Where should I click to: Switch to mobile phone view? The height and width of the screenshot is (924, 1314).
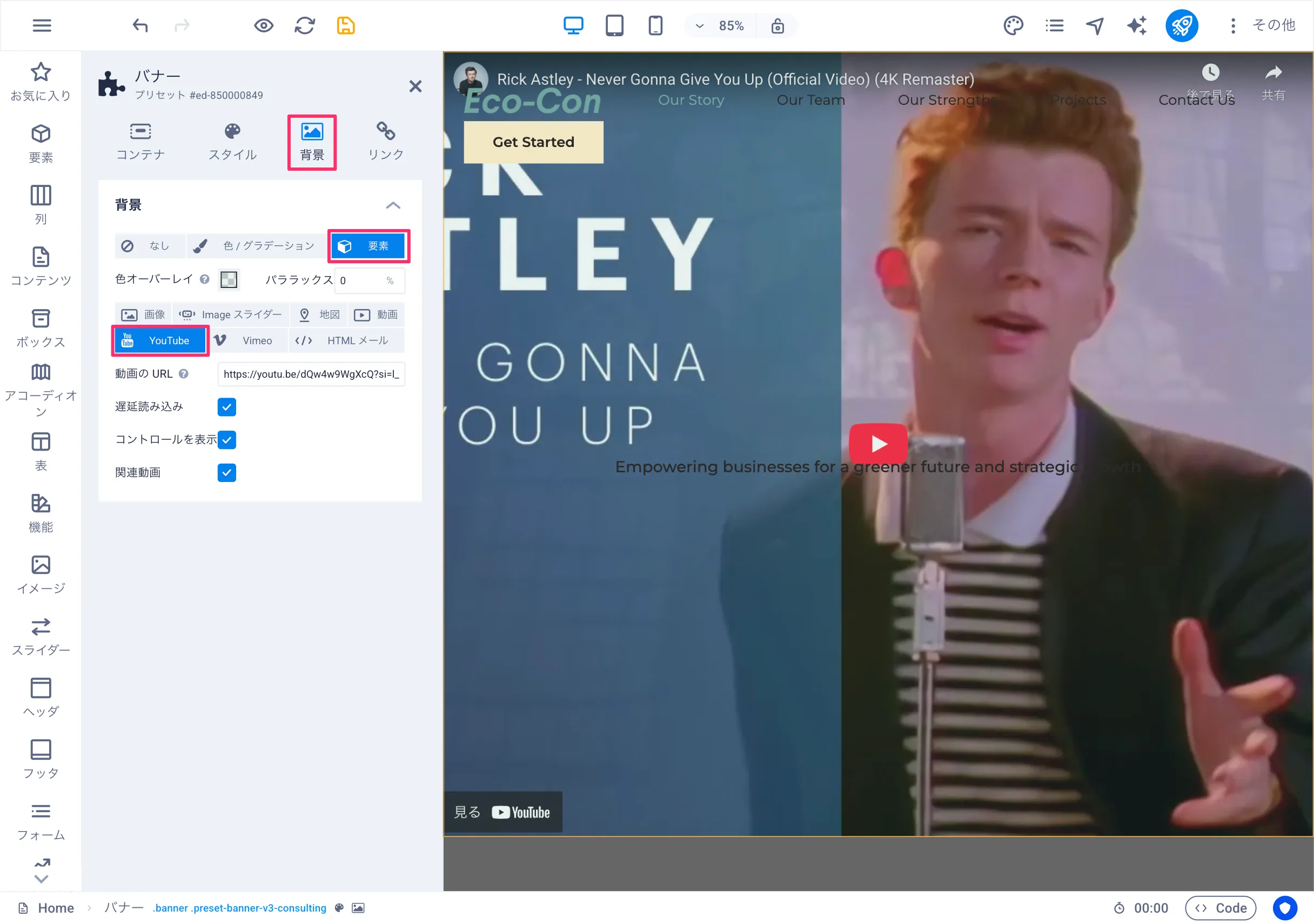coord(655,25)
